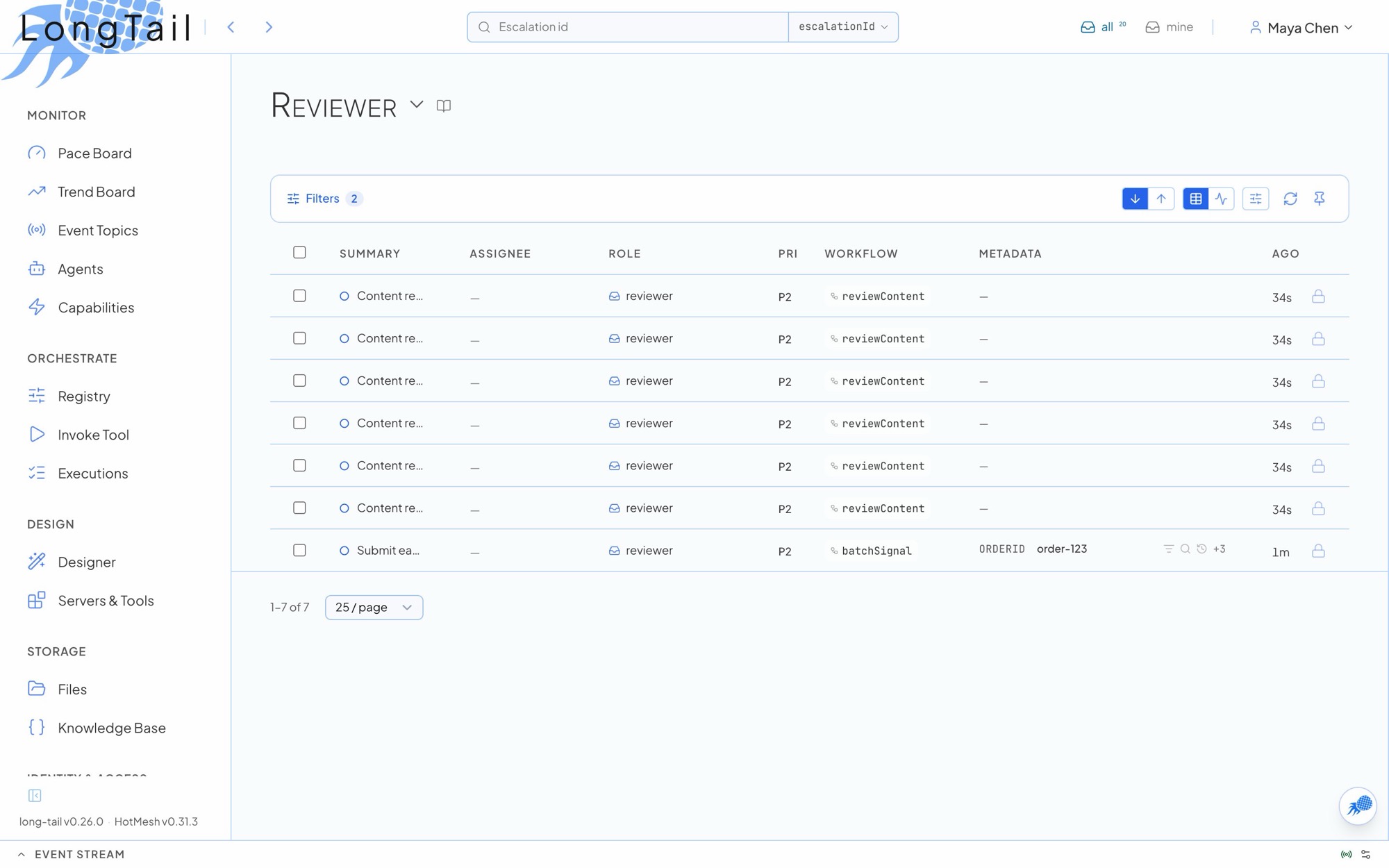Click lock icon on batchSignal row
This screenshot has height=868, width=1389.
(1318, 551)
